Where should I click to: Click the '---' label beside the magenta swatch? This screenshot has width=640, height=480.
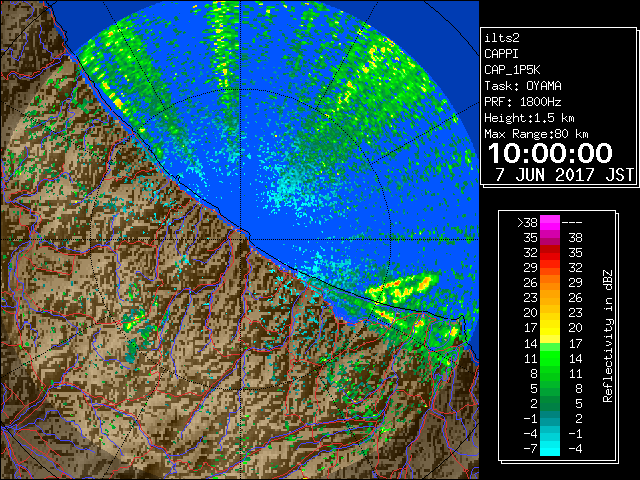[572, 223]
